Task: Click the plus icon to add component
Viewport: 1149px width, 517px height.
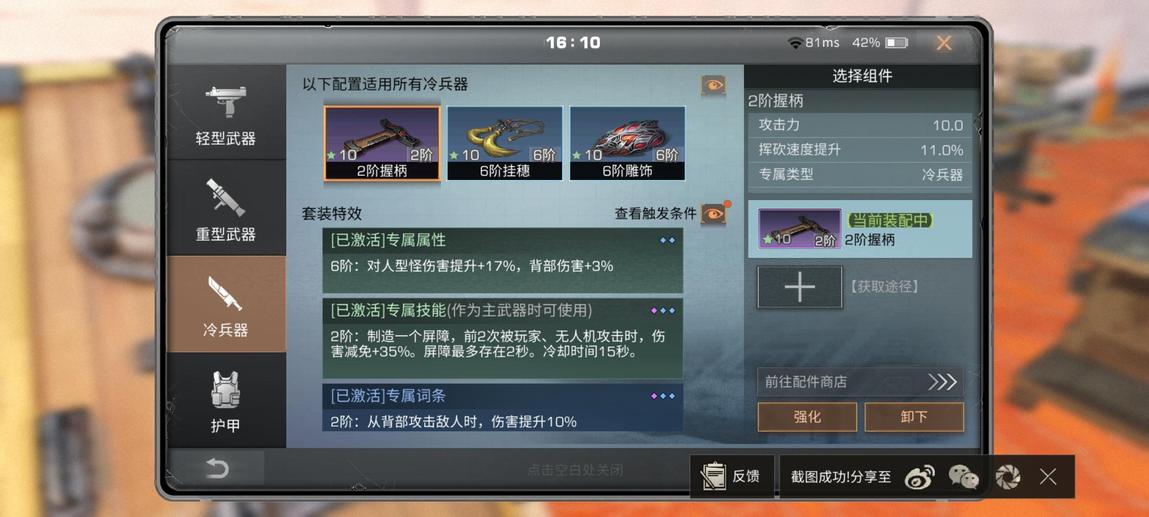Action: 799,287
